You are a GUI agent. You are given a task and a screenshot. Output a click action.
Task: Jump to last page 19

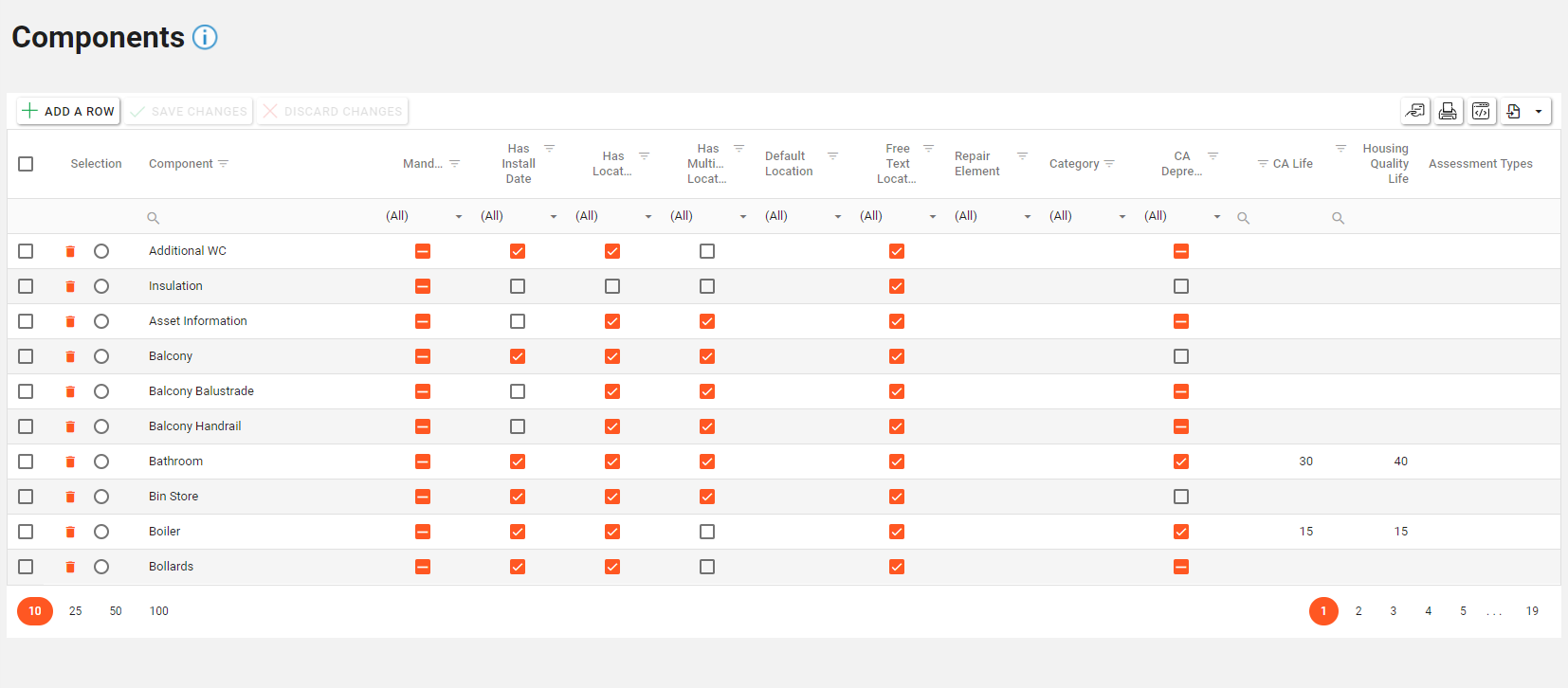tap(1532, 611)
